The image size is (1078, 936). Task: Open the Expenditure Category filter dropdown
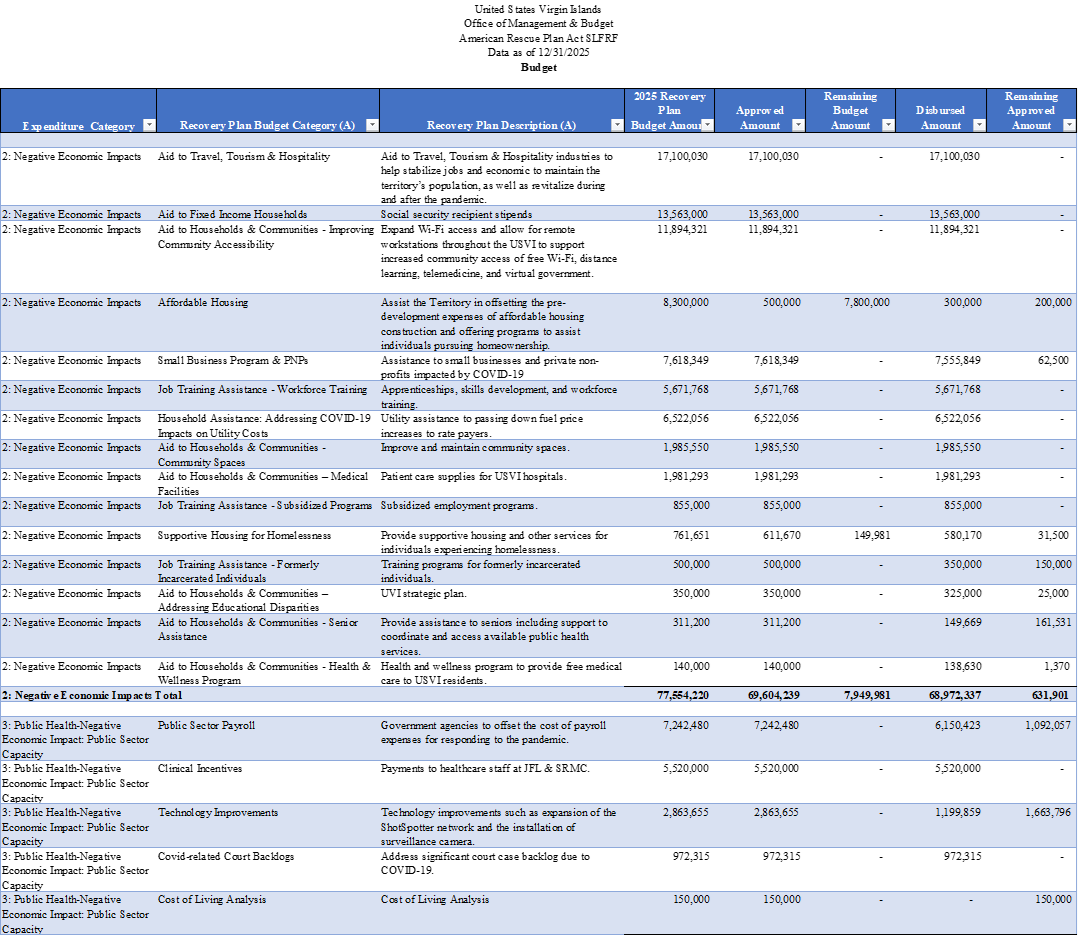click(x=149, y=125)
